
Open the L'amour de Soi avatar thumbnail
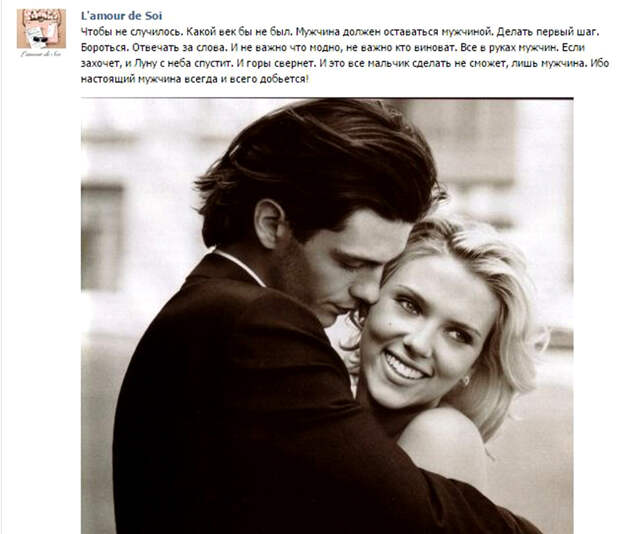click(41, 29)
